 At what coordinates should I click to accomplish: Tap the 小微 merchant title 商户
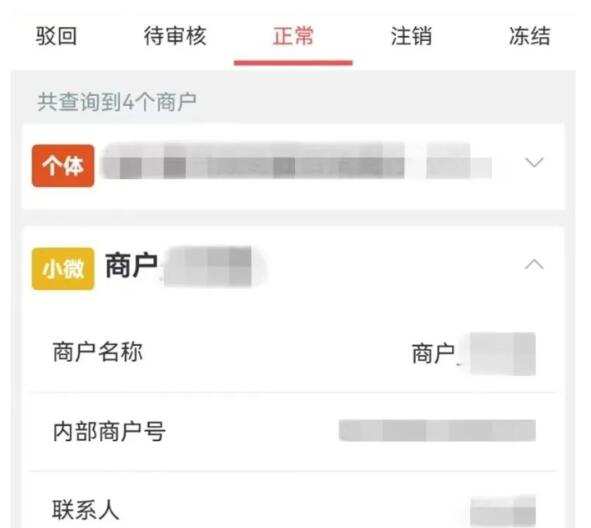click(x=131, y=266)
